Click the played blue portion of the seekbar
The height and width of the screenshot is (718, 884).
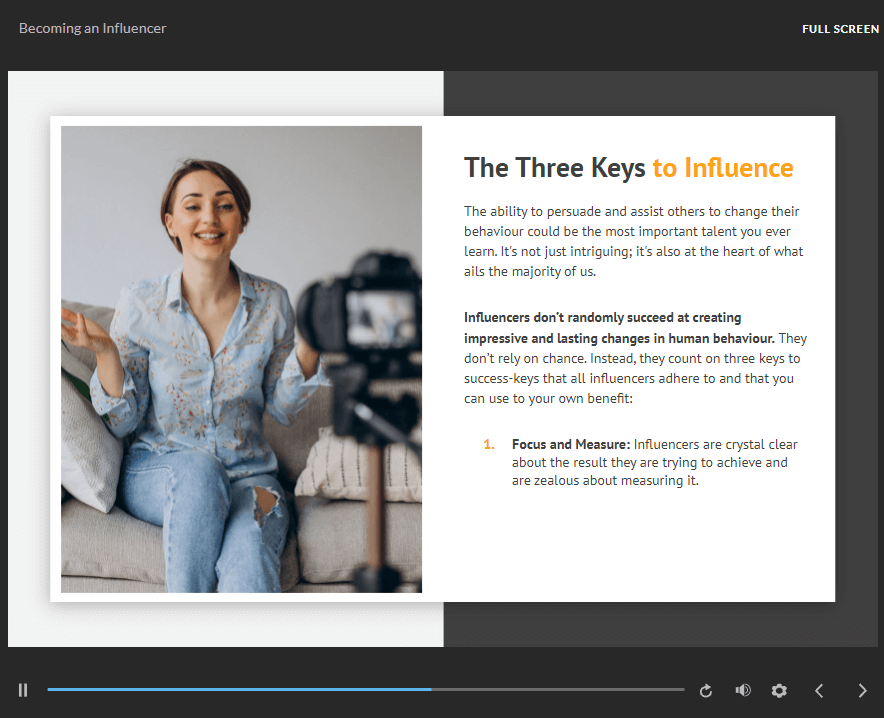tap(240, 690)
